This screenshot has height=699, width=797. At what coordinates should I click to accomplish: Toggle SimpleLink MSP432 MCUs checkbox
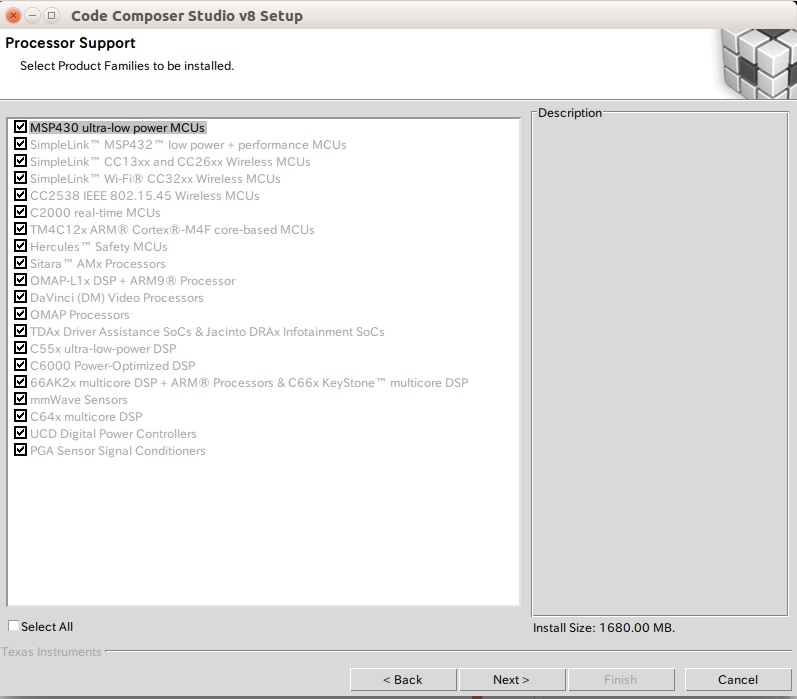pyautogui.click(x=20, y=144)
